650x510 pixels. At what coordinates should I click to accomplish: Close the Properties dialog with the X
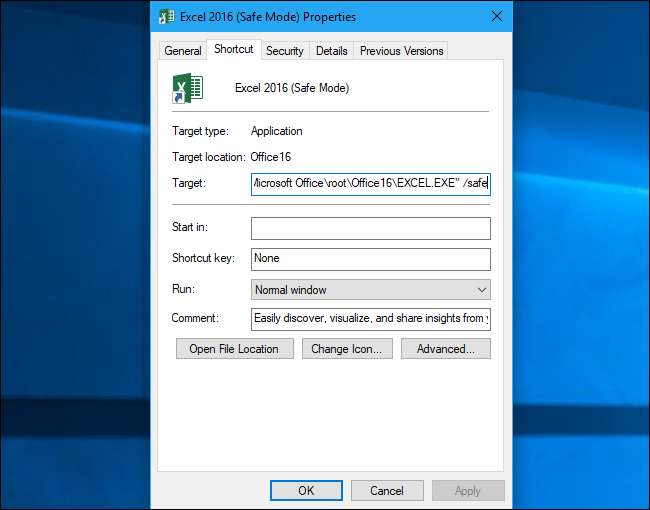496,17
